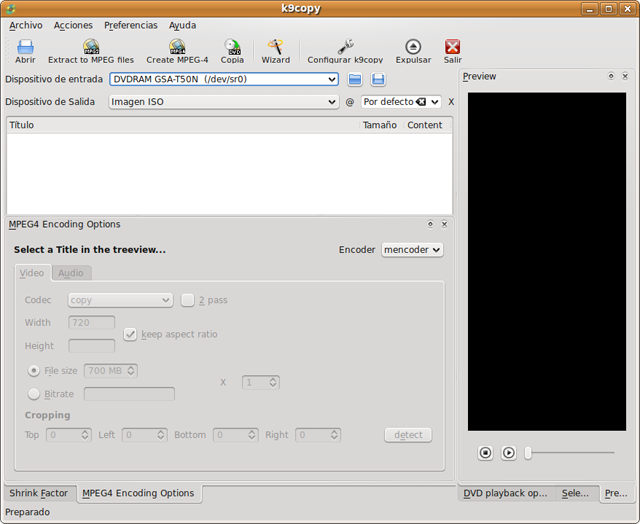Toggle keep aspect ratio checkbox
The width and height of the screenshot is (640, 524).
tap(130, 334)
